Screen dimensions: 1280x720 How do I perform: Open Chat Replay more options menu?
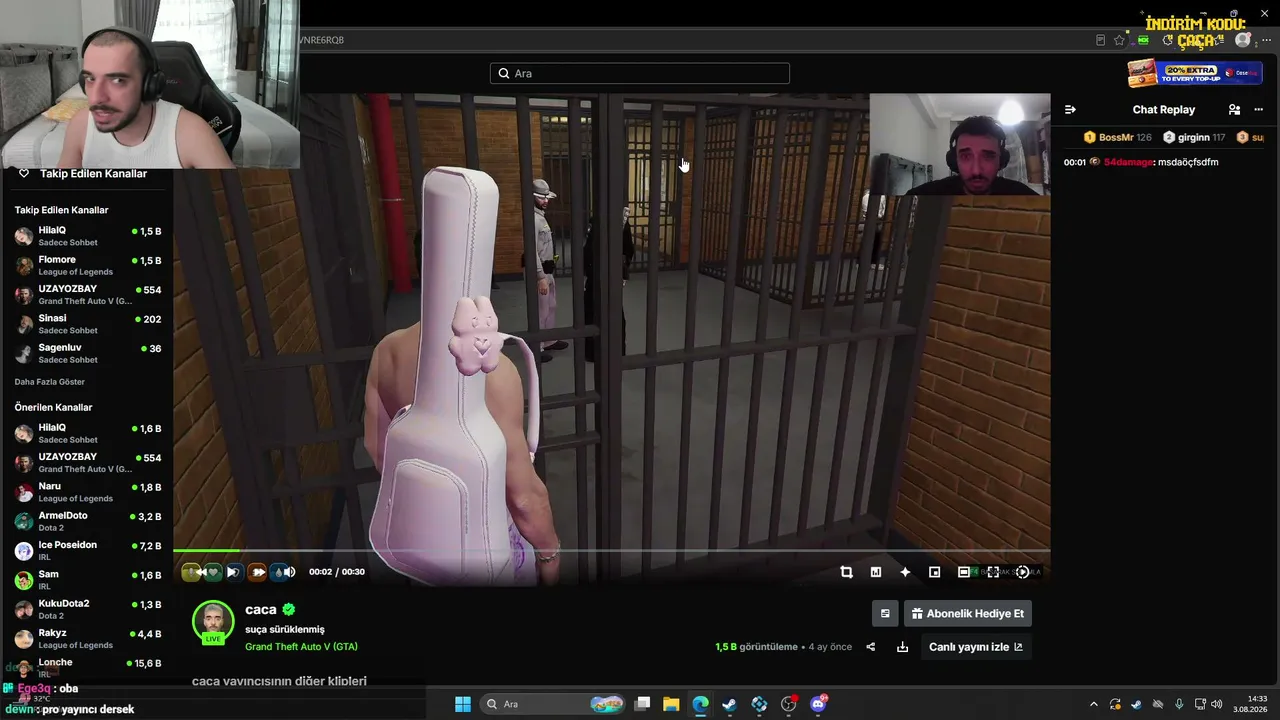point(1258,110)
